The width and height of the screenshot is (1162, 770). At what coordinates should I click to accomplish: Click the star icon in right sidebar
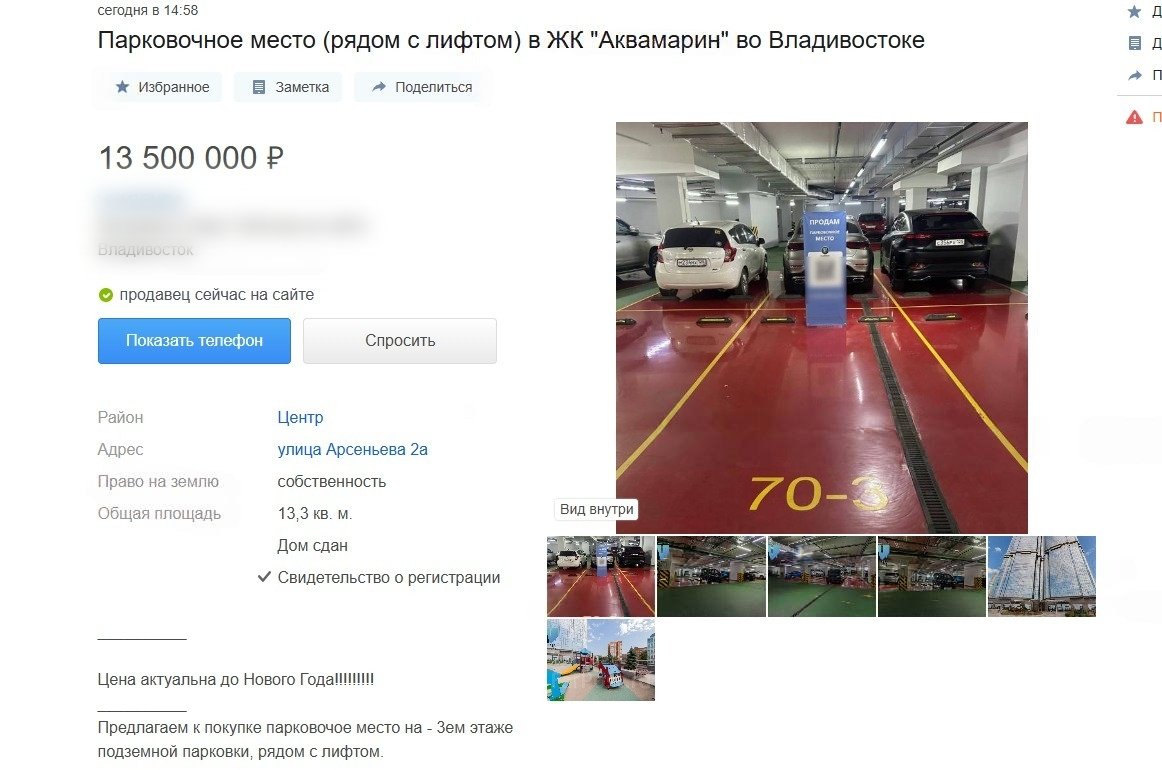(1134, 11)
